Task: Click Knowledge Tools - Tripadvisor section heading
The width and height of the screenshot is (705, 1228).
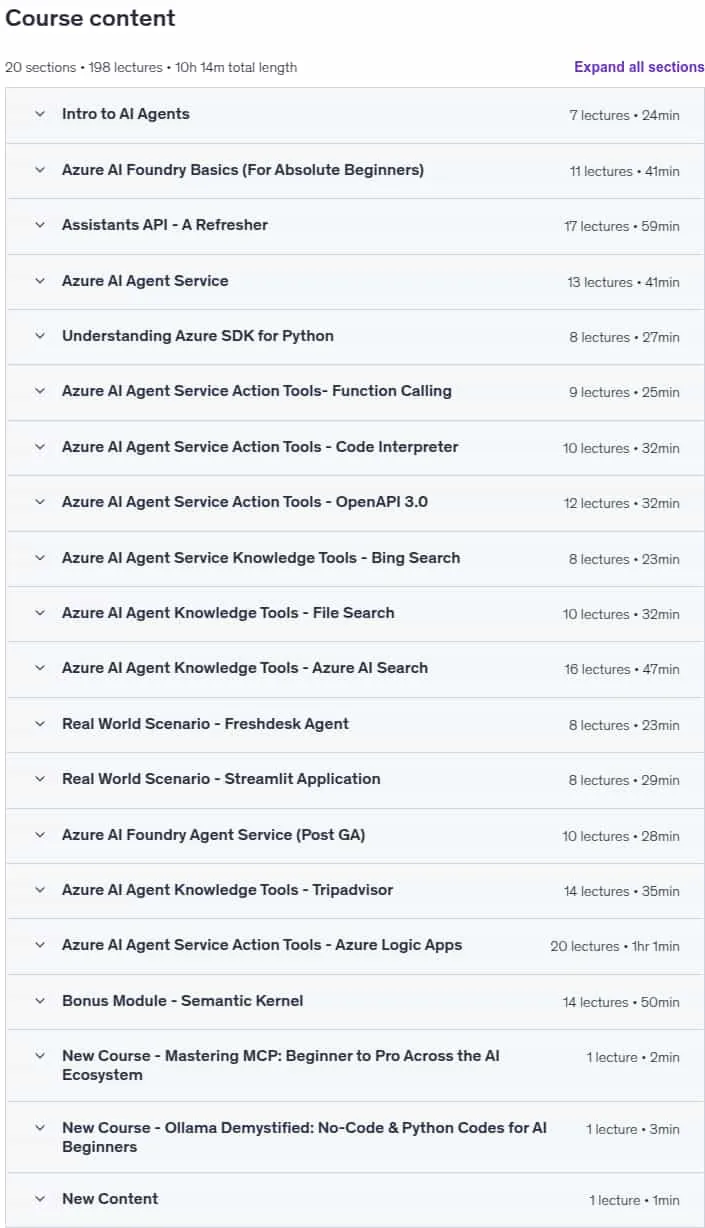Action: point(227,890)
